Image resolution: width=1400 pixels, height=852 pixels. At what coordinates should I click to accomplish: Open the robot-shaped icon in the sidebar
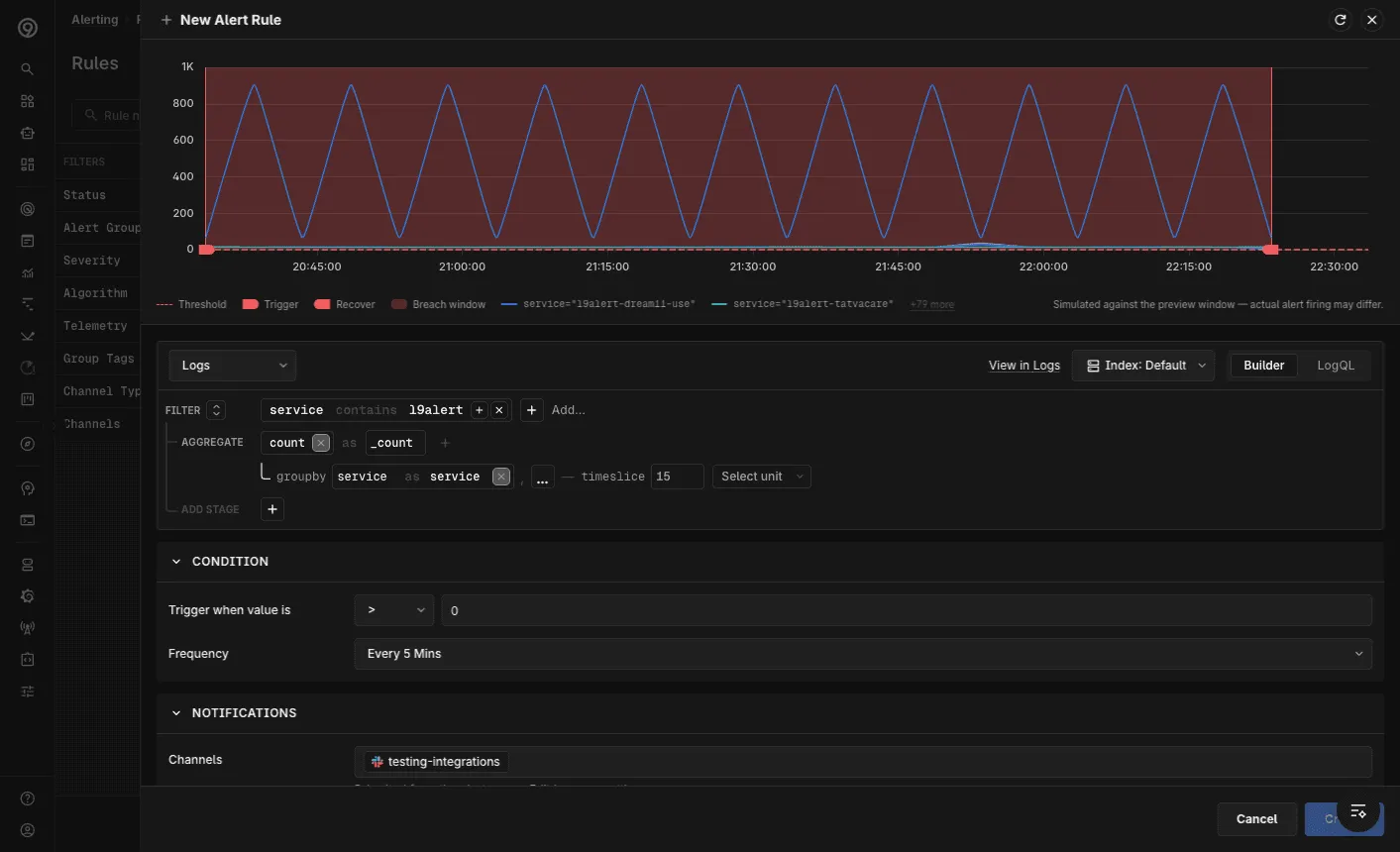(x=27, y=133)
